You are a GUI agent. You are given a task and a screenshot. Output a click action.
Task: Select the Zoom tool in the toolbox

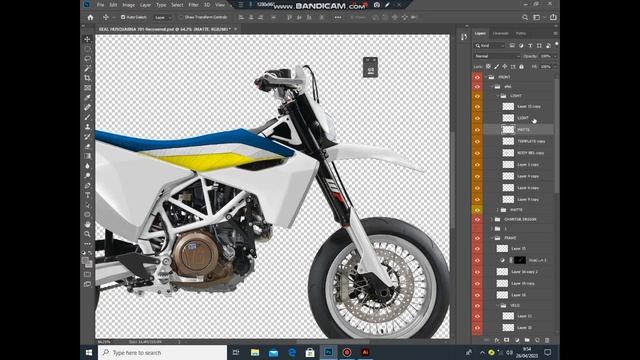pyautogui.click(x=87, y=234)
